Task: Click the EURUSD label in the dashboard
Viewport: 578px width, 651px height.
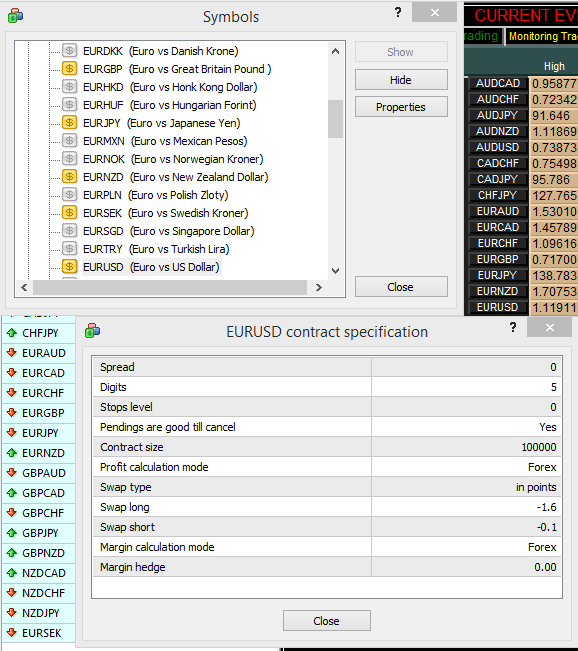Action: pyautogui.click(x=497, y=307)
